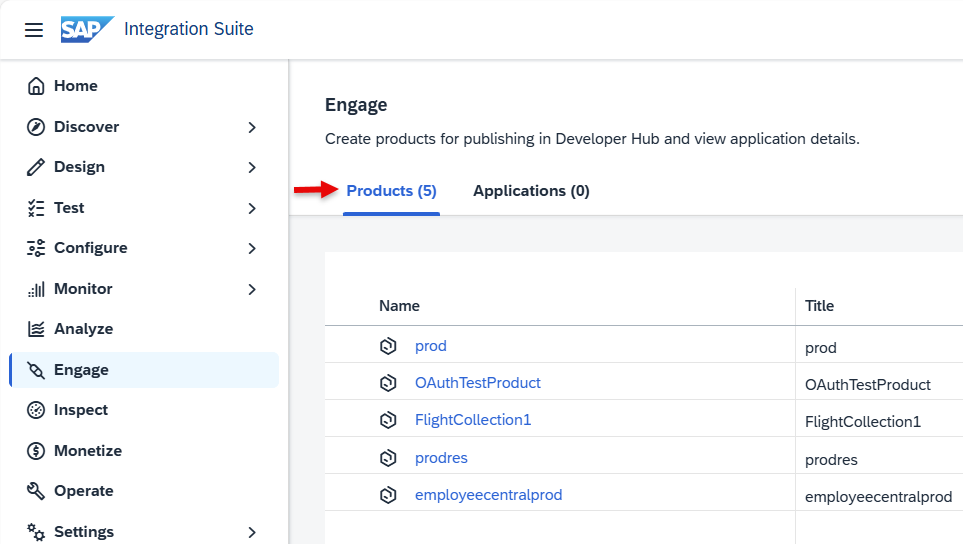Toggle the hamburger navigation menu

pos(34,29)
